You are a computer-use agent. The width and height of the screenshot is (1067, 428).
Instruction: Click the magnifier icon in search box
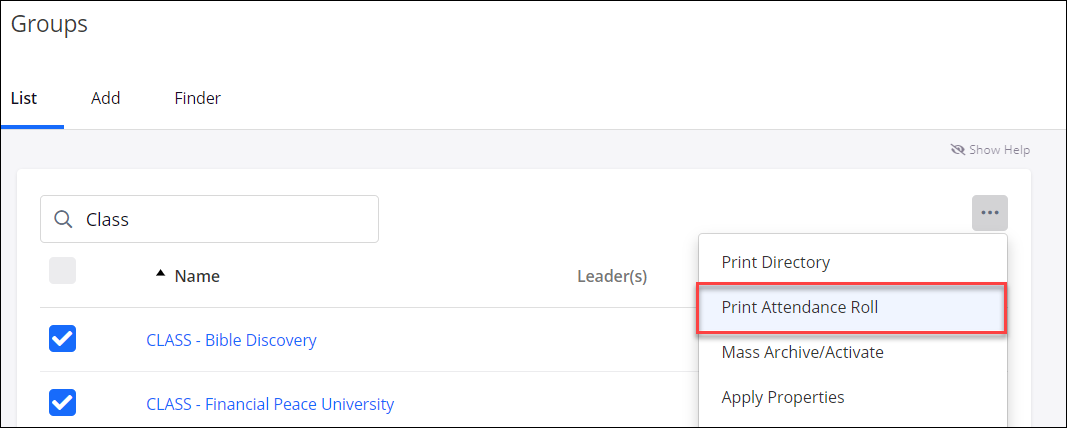click(x=63, y=219)
